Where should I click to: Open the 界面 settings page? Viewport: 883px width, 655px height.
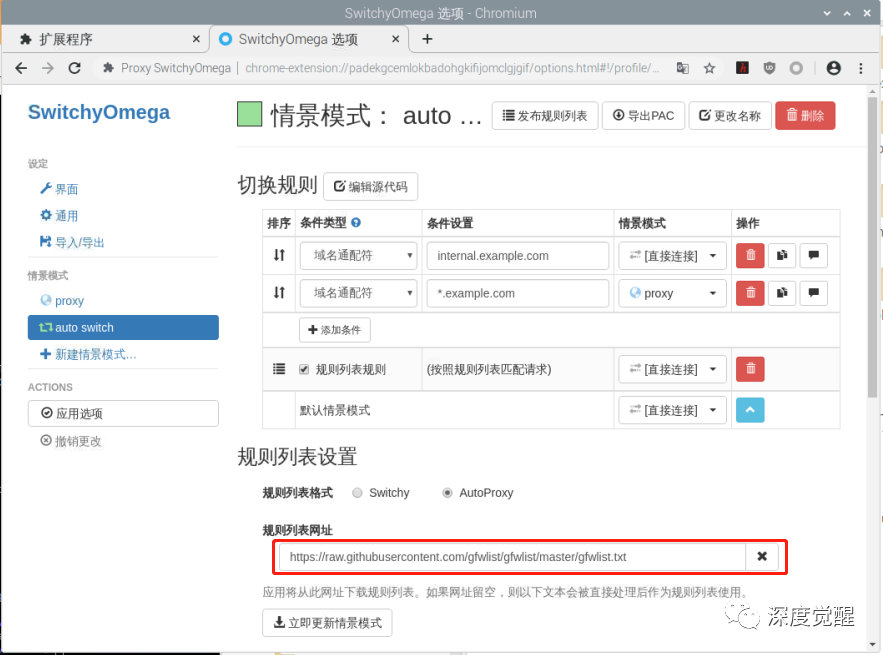pyautogui.click(x=59, y=189)
